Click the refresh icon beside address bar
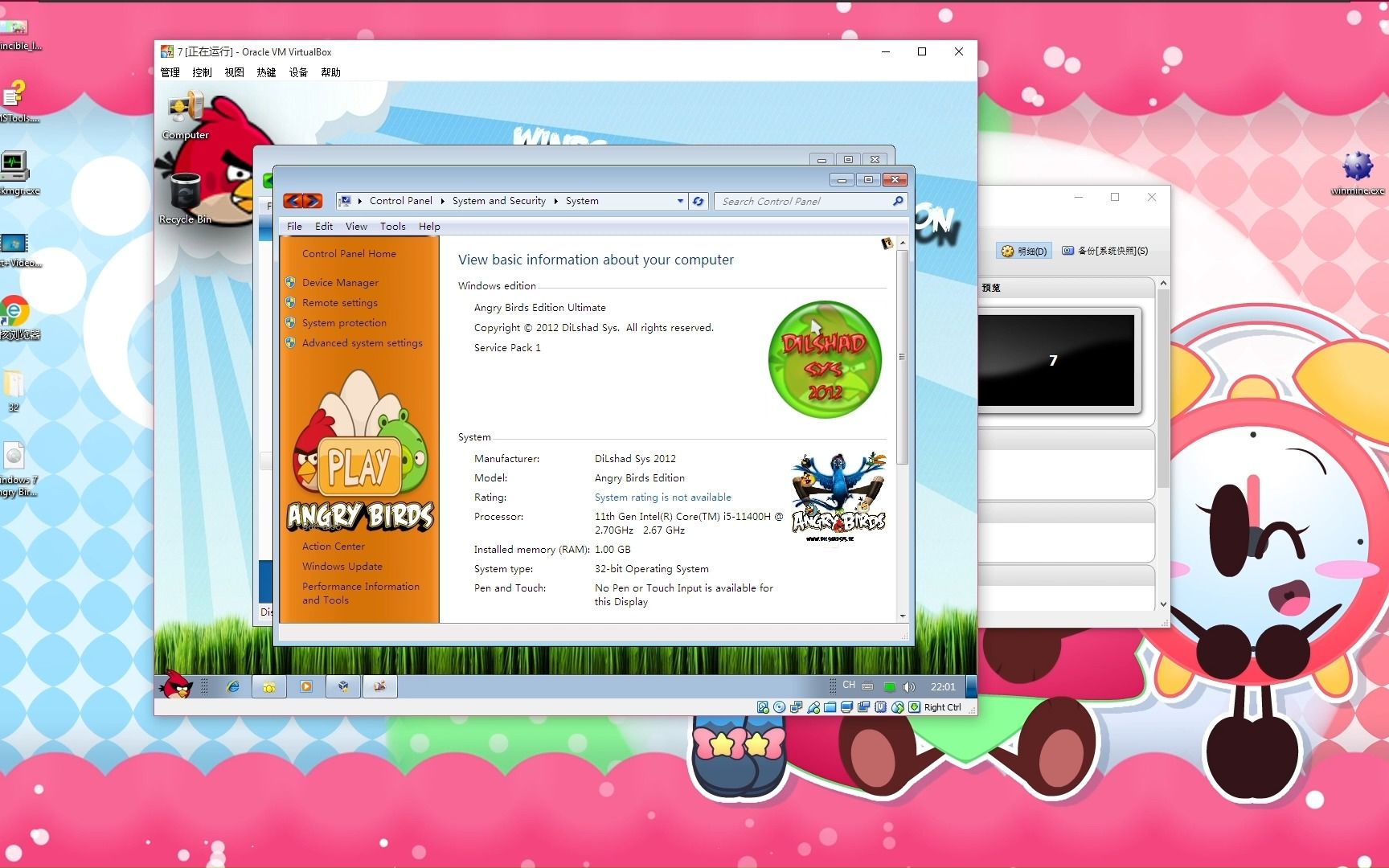The width and height of the screenshot is (1389, 868). coord(698,201)
